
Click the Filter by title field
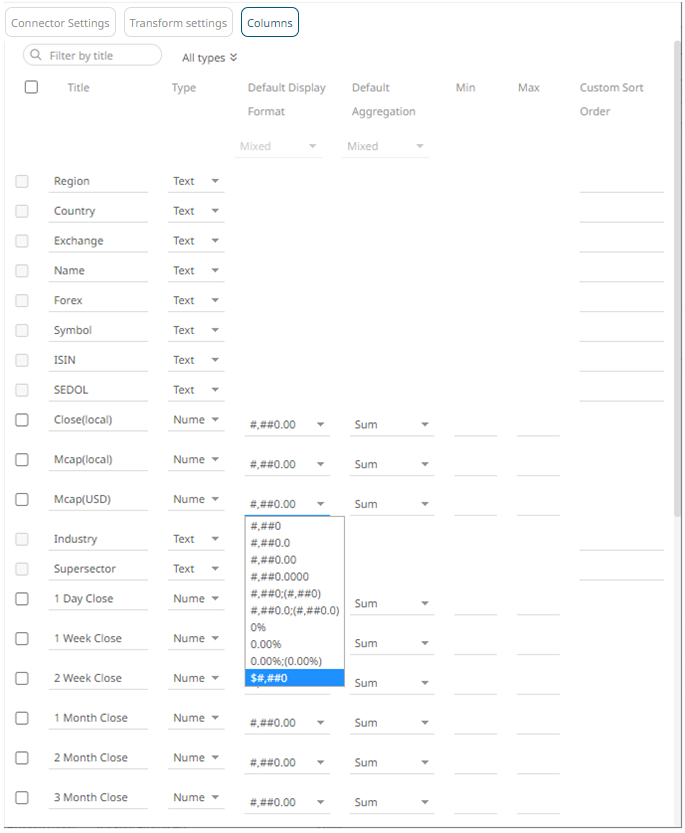100,56
